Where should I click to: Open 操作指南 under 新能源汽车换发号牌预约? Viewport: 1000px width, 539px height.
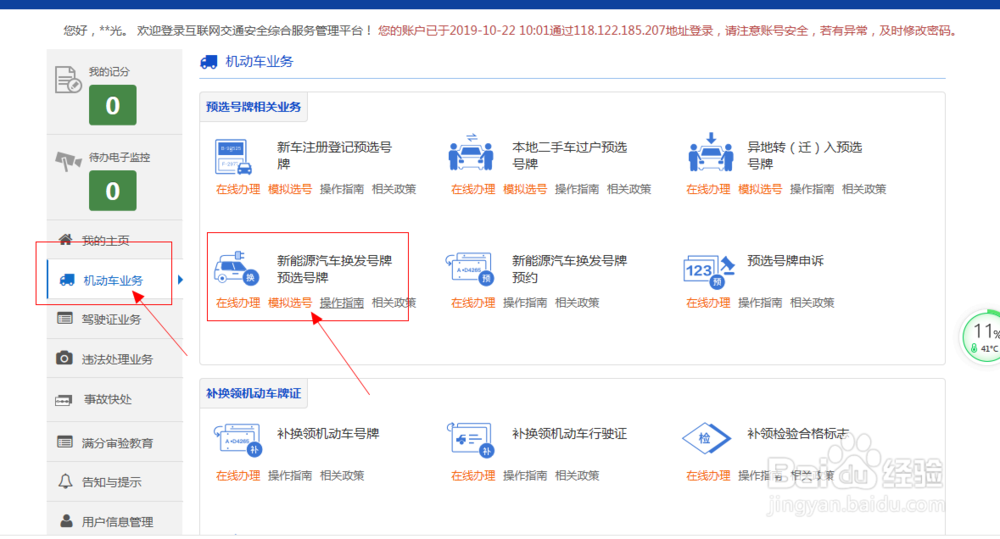(525, 303)
